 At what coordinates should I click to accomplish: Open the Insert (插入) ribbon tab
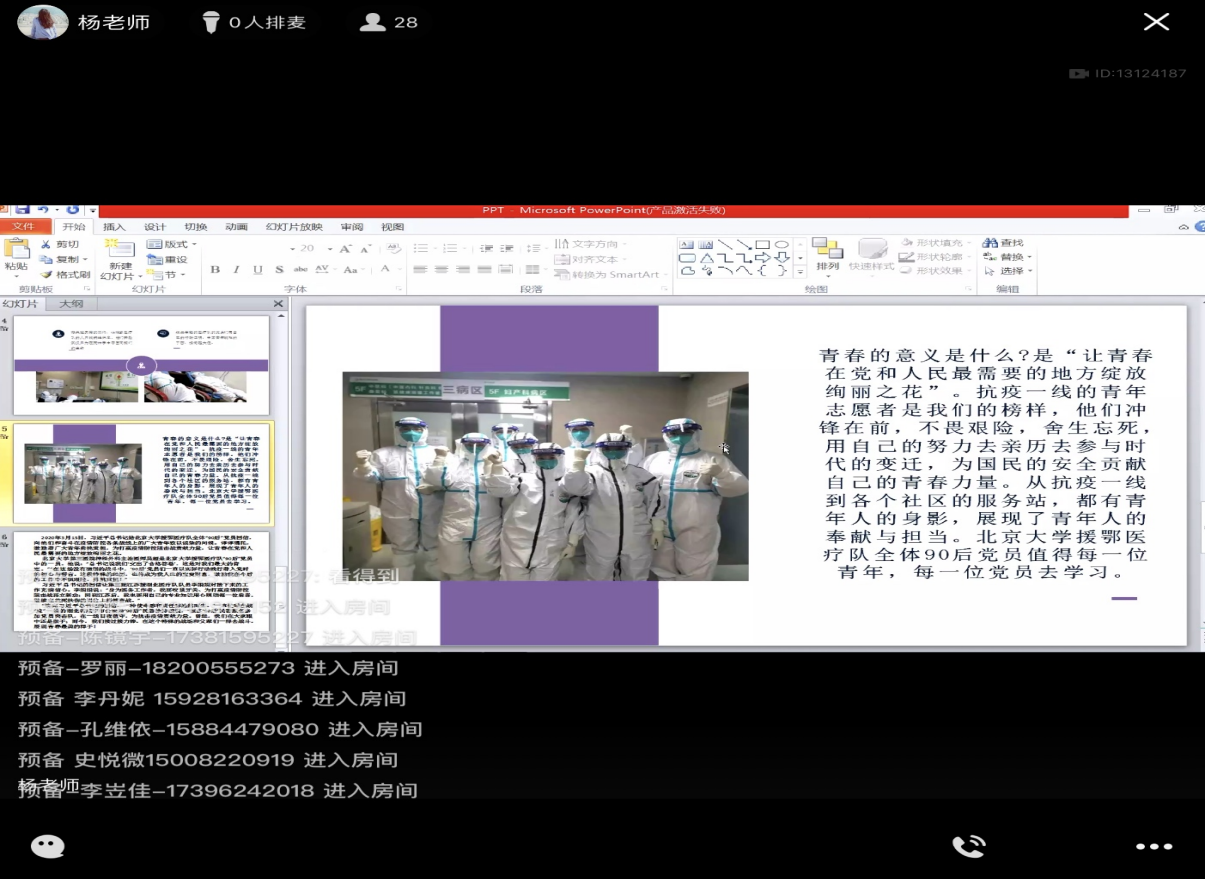[114, 227]
